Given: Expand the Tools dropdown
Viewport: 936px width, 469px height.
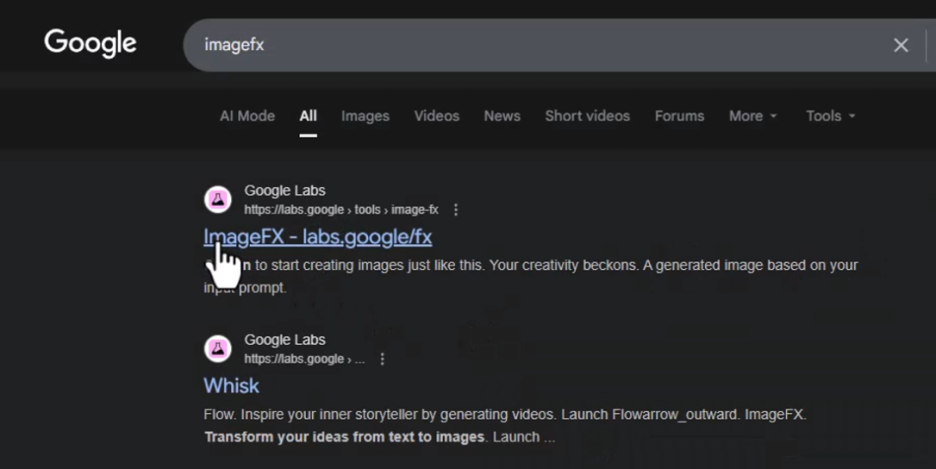Looking at the screenshot, I should [x=830, y=116].
